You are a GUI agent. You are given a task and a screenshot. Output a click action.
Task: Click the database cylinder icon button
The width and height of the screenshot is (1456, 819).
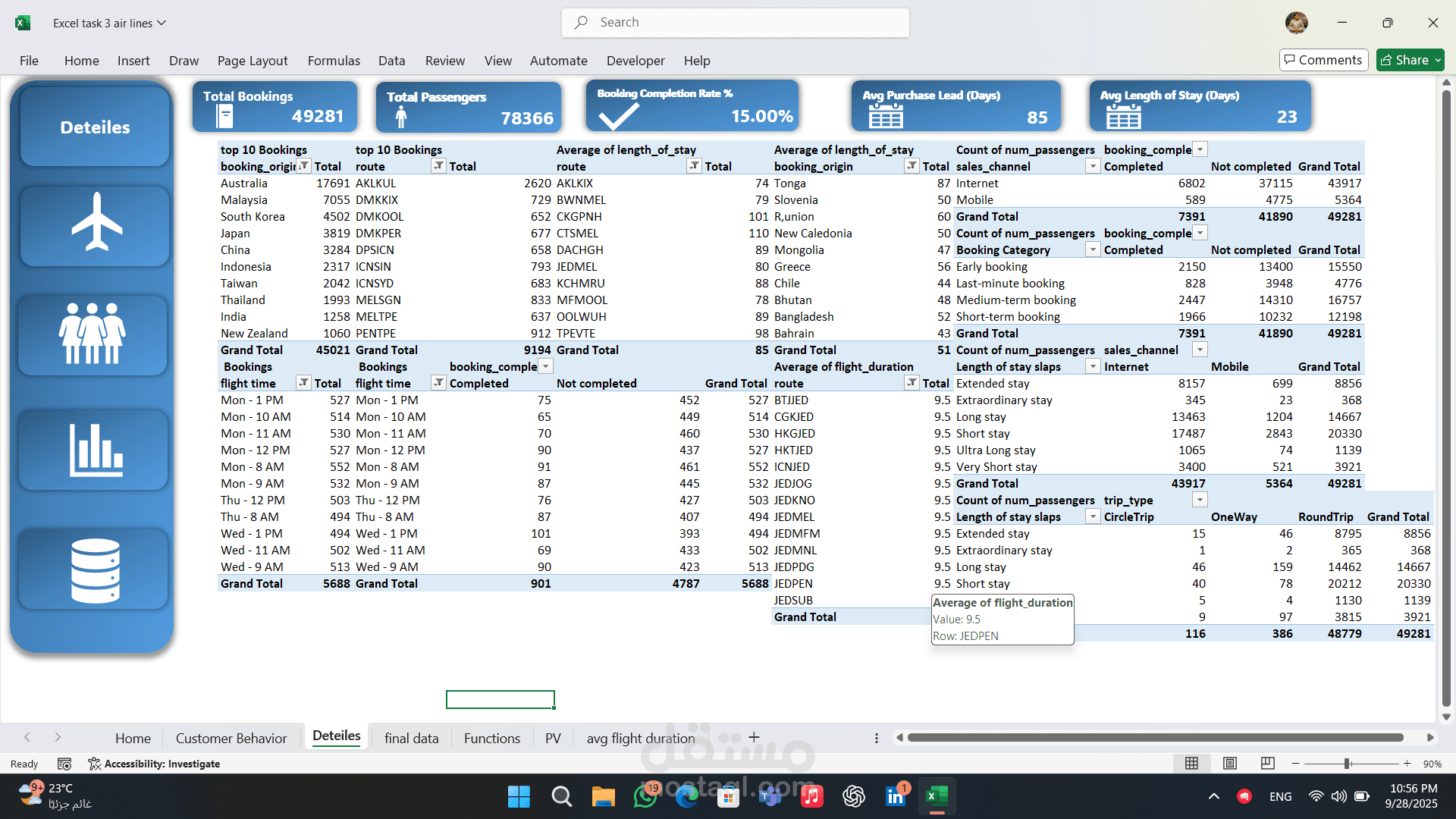point(95,570)
